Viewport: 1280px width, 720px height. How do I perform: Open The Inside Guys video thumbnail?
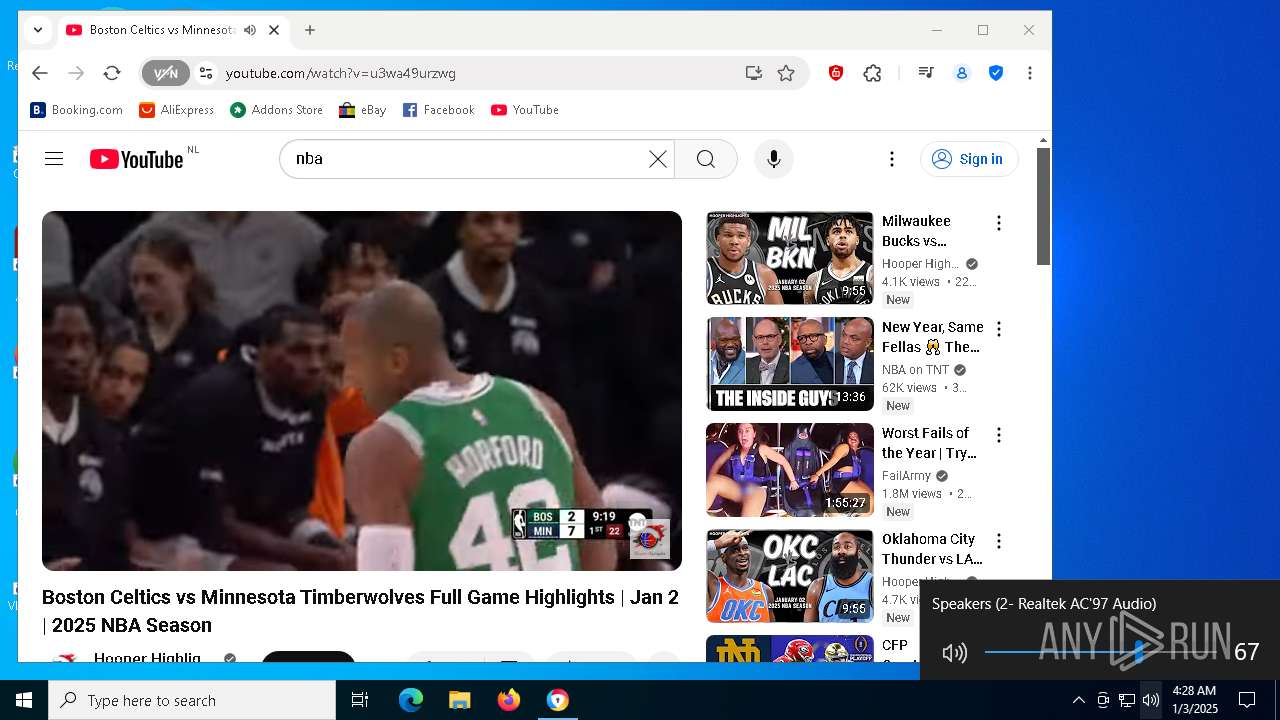pyautogui.click(x=790, y=364)
